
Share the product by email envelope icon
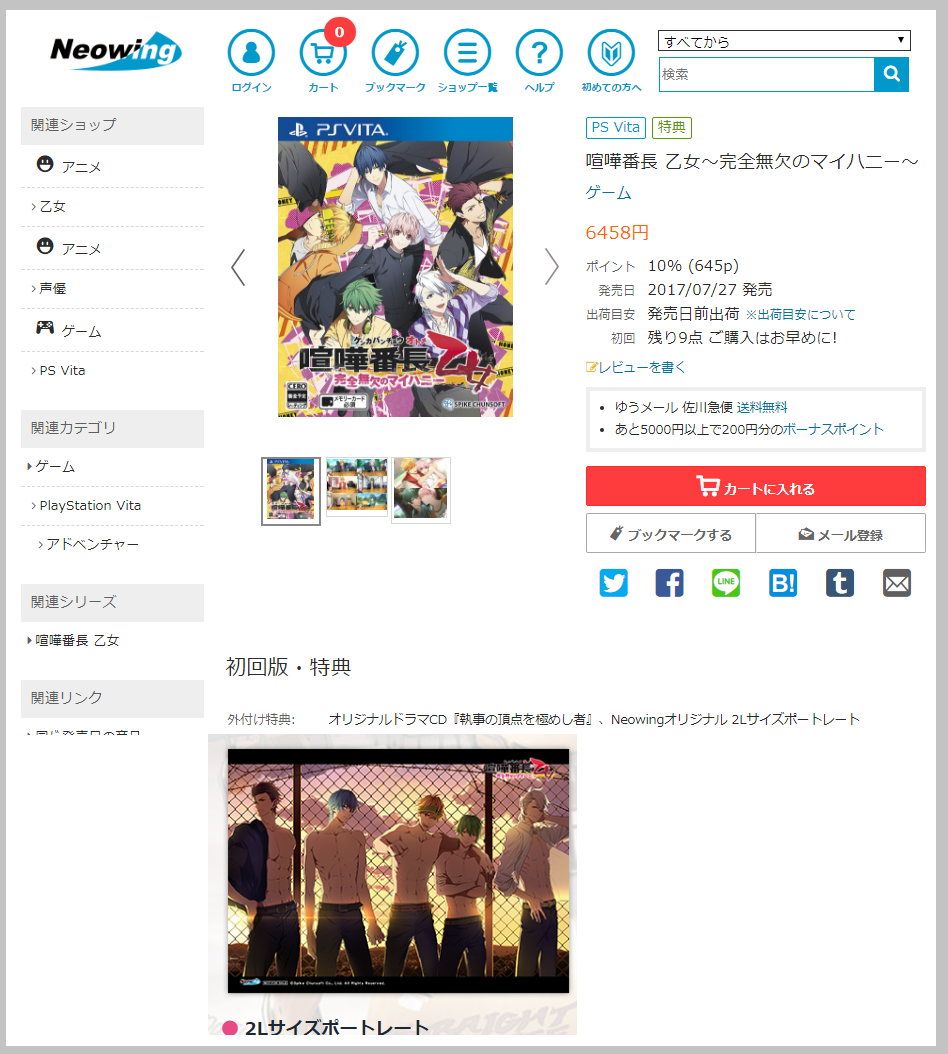click(897, 583)
